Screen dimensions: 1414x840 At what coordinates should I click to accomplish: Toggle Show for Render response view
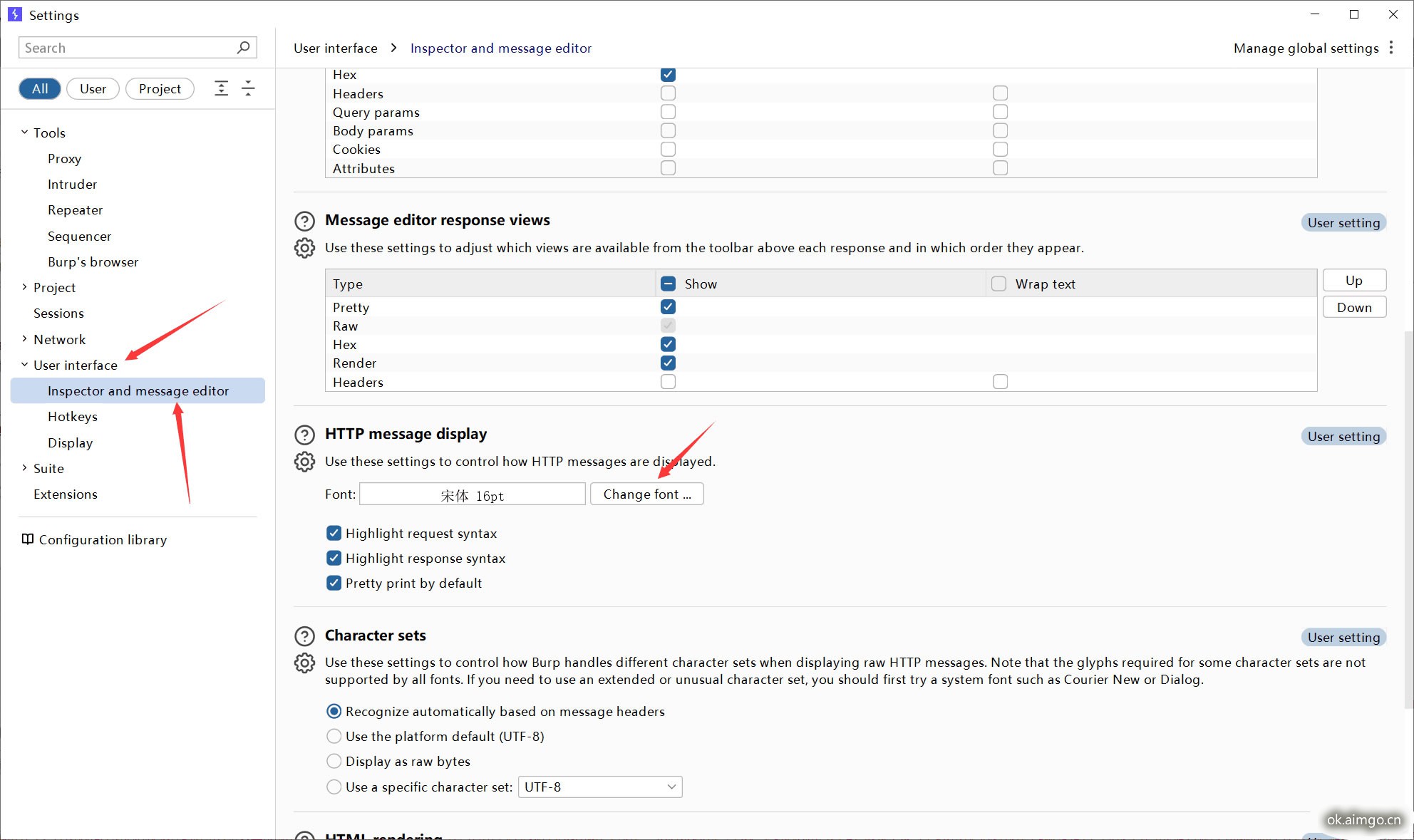668,363
